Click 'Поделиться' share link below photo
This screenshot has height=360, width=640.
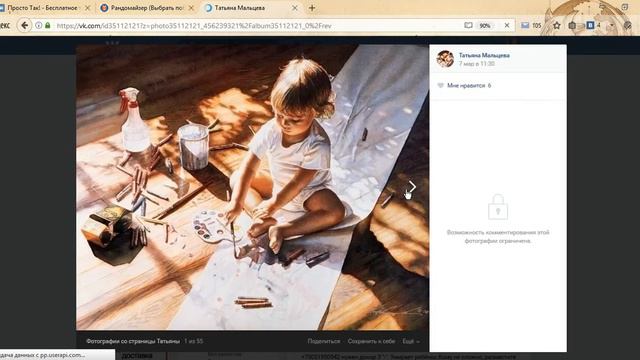324,341
